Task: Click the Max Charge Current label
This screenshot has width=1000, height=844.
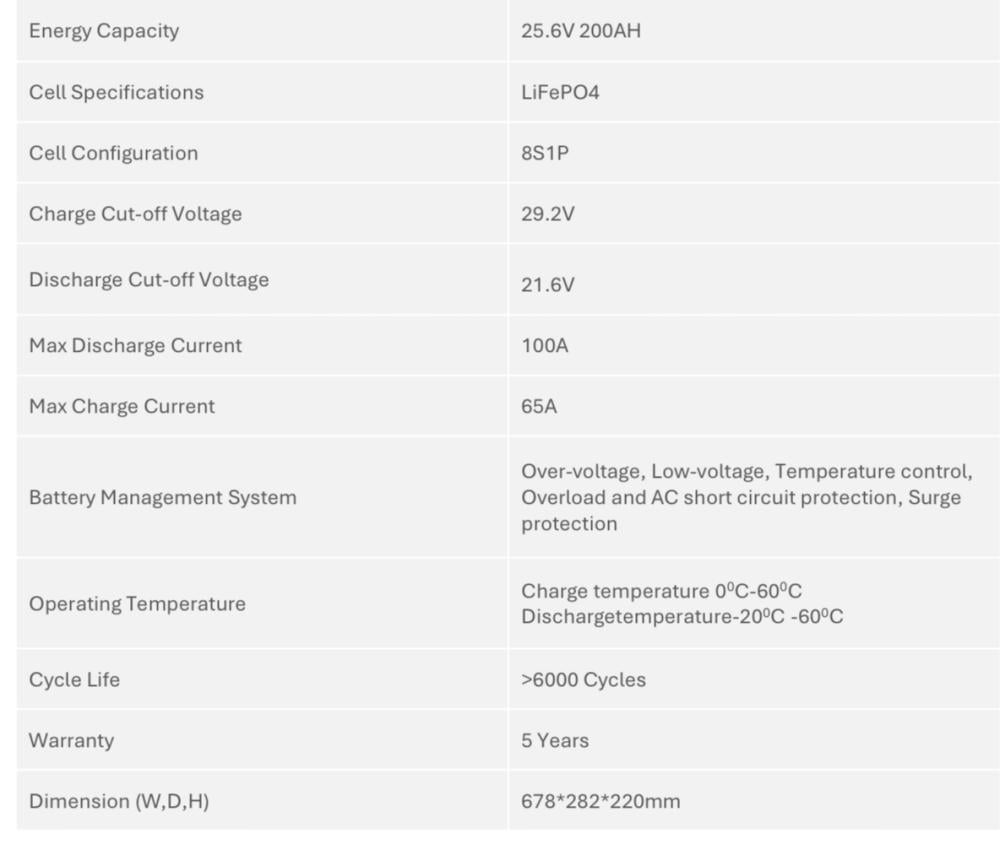Action: tap(122, 407)
